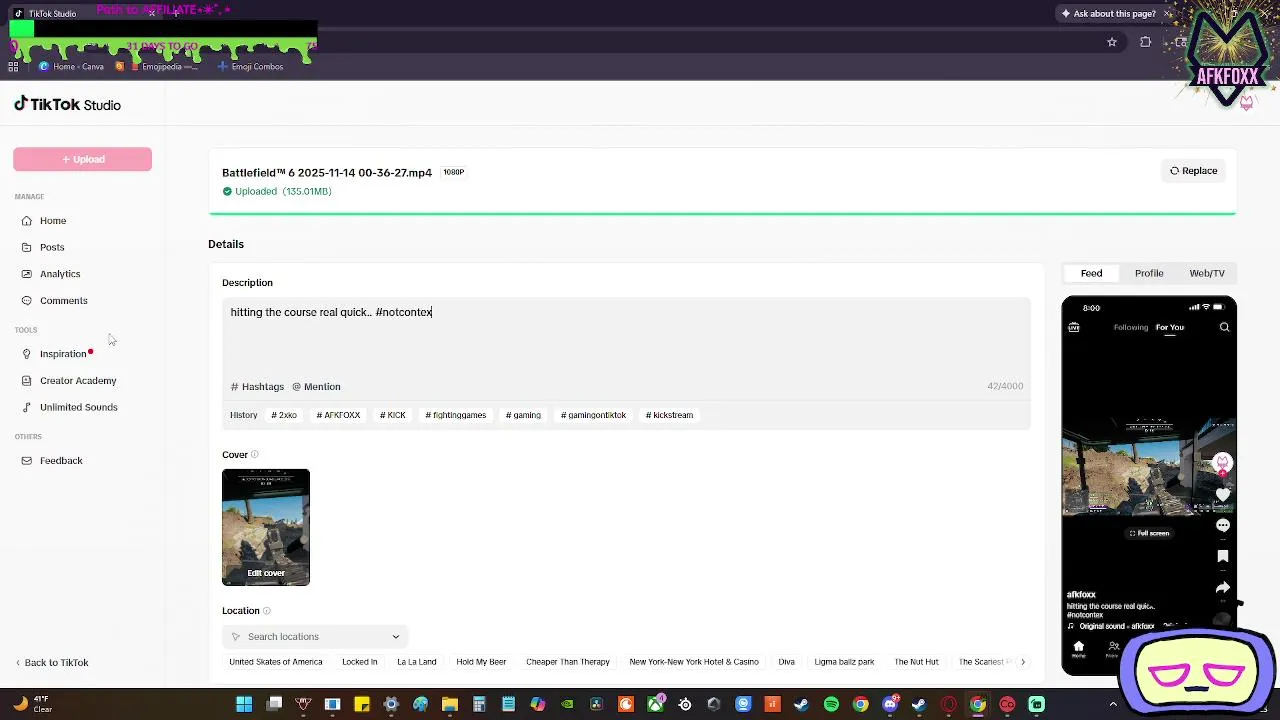Add the #gamingontiktok history hashtag
The height and width of the screenshot is (720, 1280).
(593, 415)
